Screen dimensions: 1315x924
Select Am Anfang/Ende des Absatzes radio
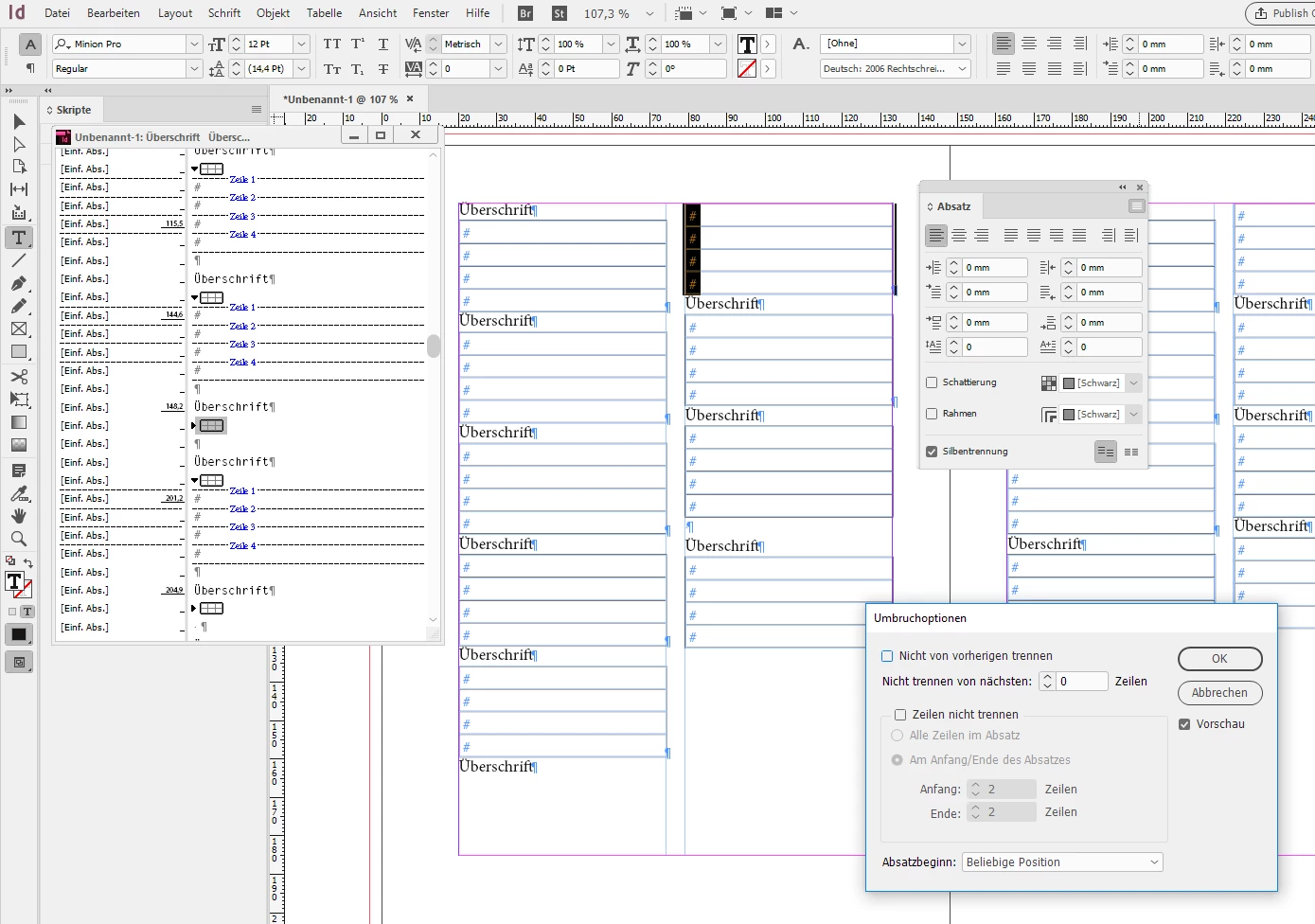click(x=897, y=760)
